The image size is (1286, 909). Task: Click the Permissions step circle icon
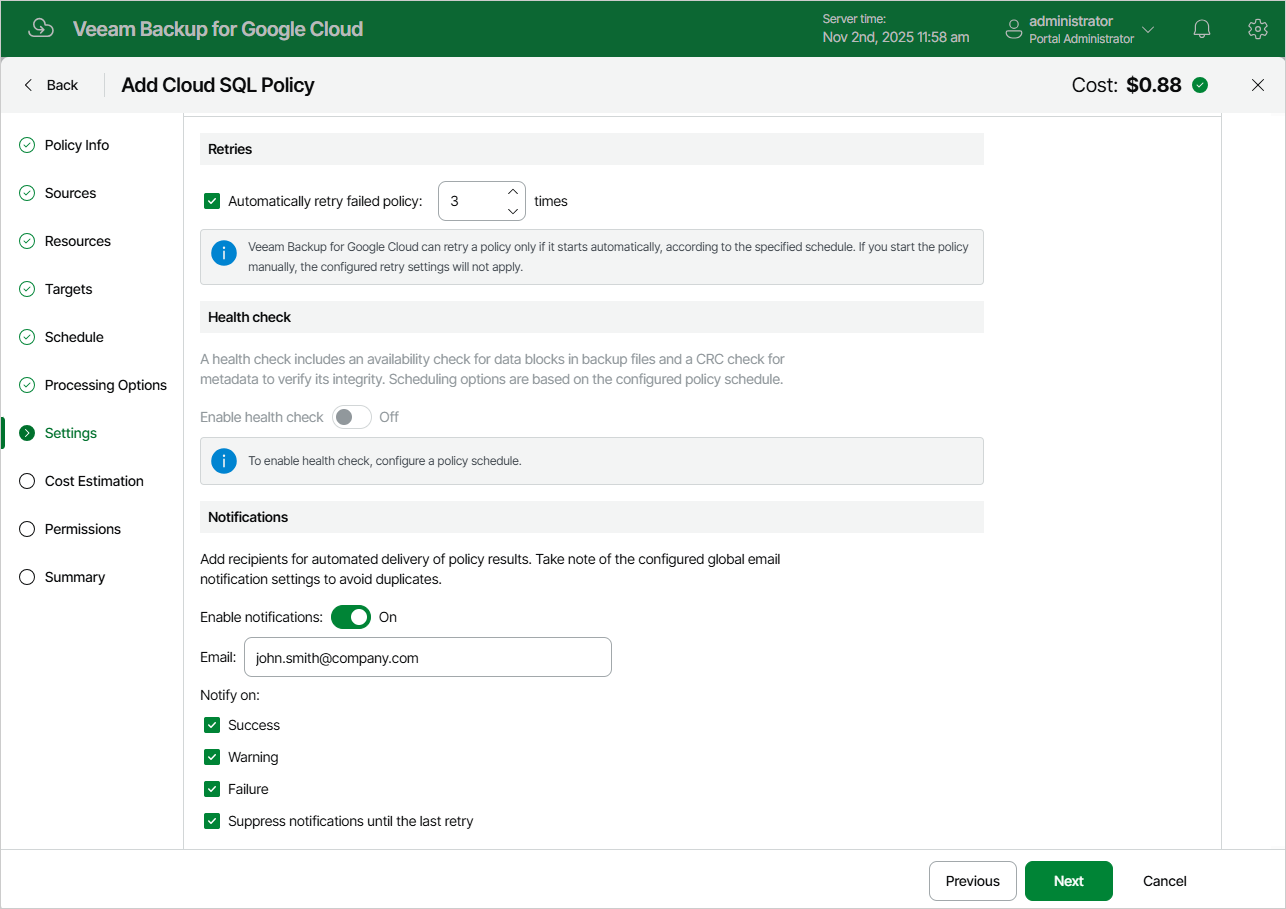click(27, 529)
